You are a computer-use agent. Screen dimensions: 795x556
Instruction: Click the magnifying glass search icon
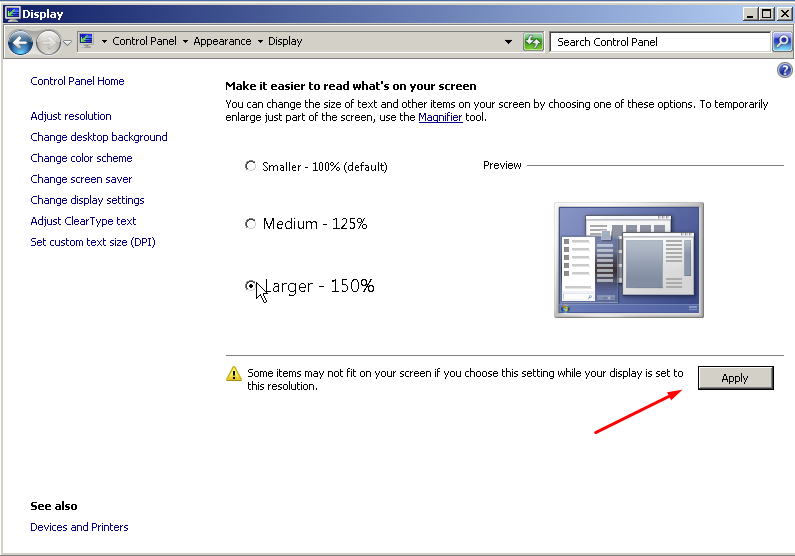[782, 42]
